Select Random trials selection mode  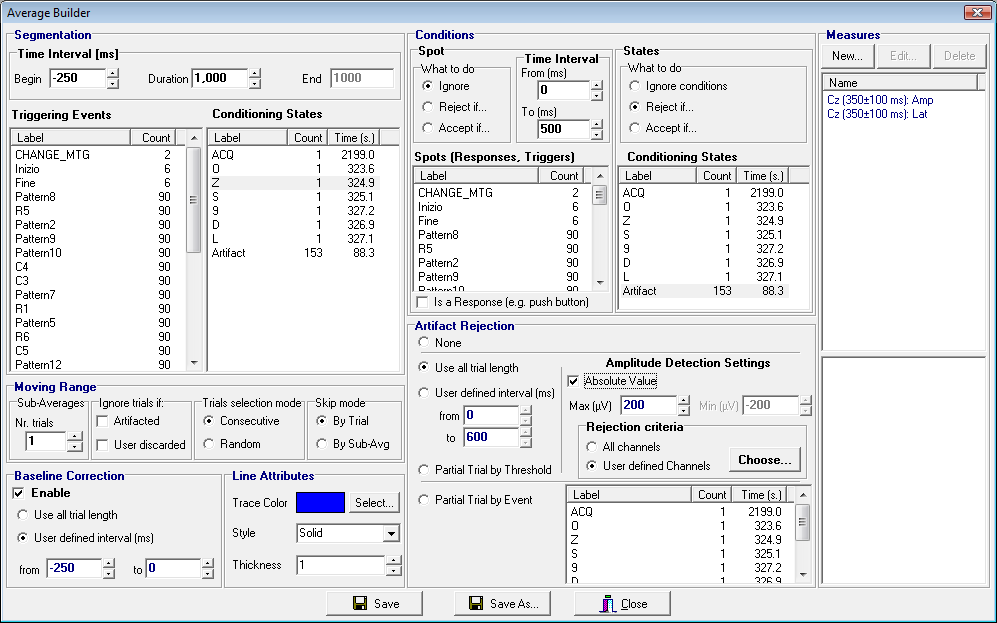pos(209,444)
